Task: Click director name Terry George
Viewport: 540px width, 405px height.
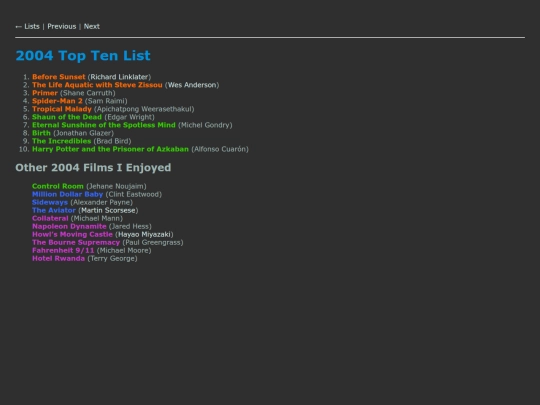Action: 112,259
